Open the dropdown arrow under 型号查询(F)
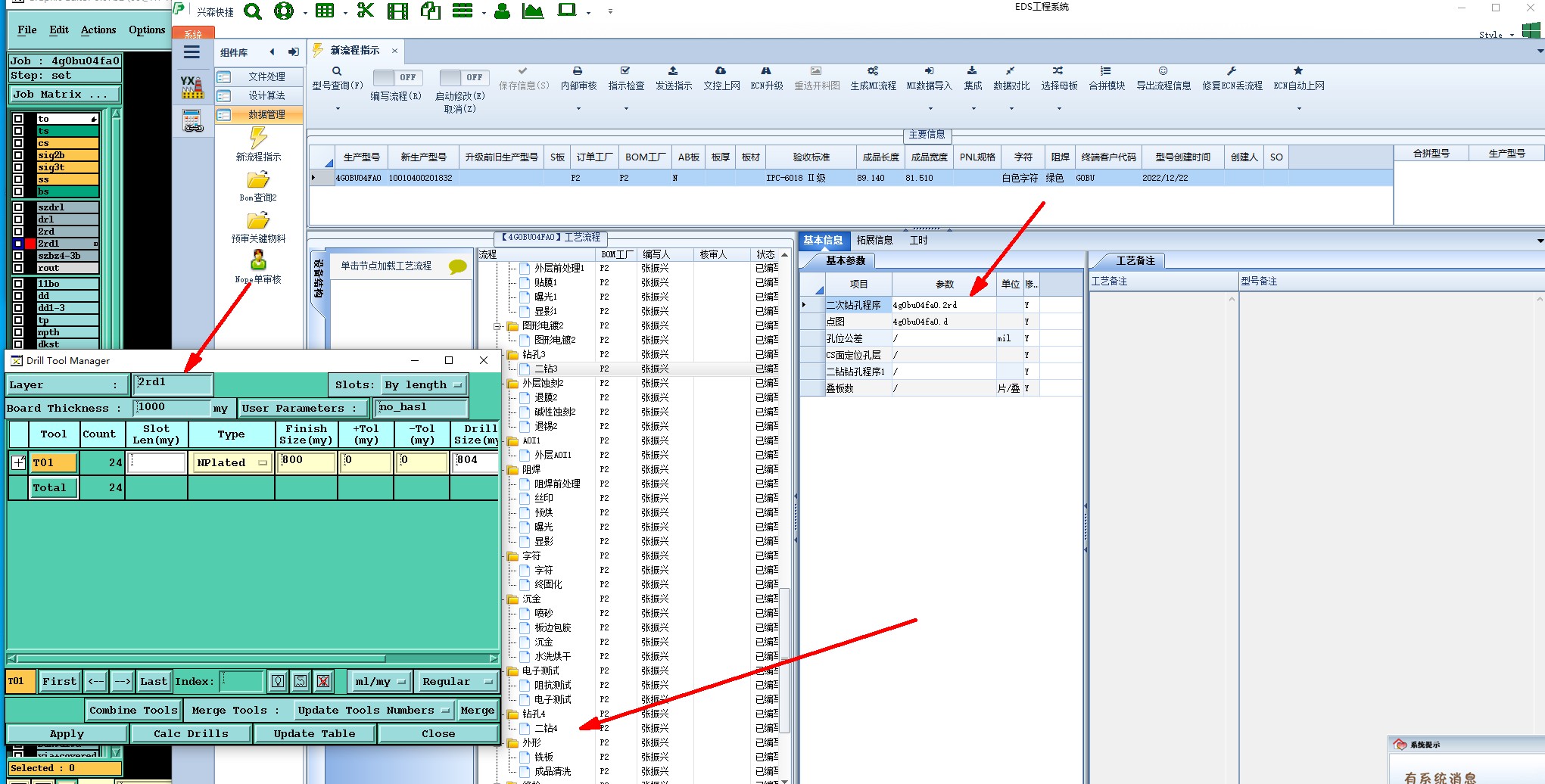Screen dimensions: 1545x784 (x=338, y=109)
